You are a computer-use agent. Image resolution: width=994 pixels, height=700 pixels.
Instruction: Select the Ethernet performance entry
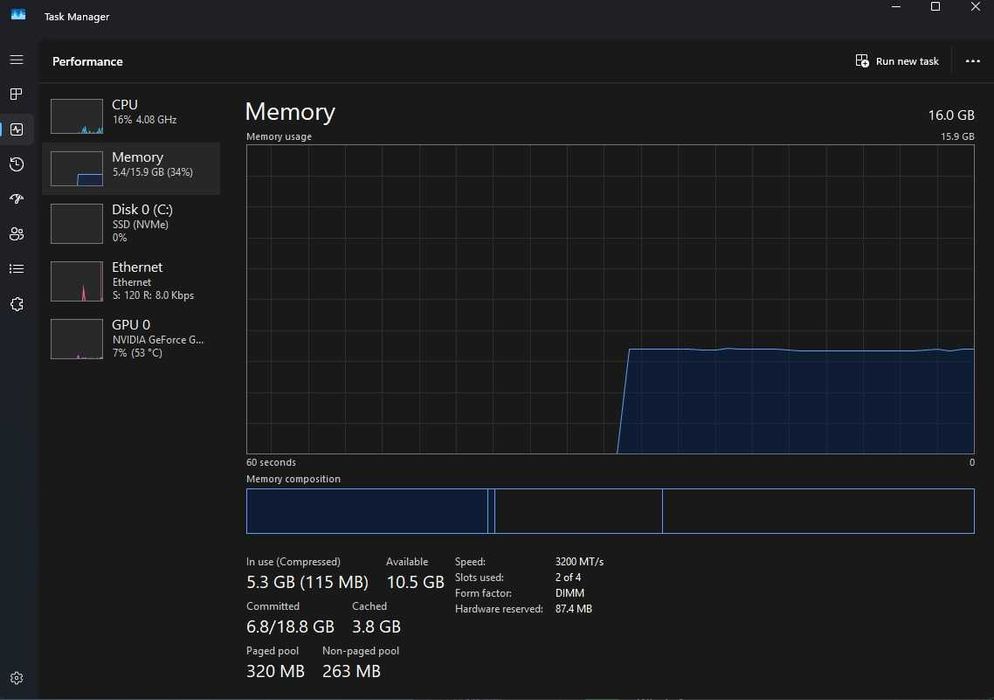tap(131, 281)
